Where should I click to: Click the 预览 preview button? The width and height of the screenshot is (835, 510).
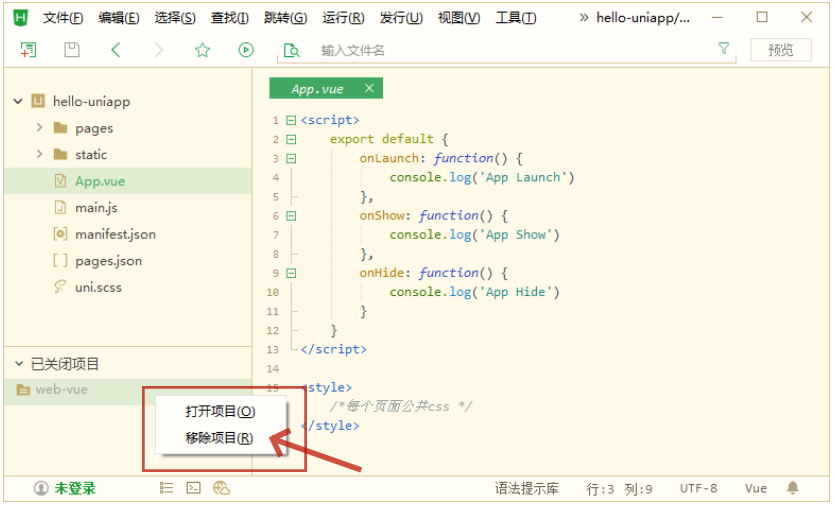(x=780, y=50)
